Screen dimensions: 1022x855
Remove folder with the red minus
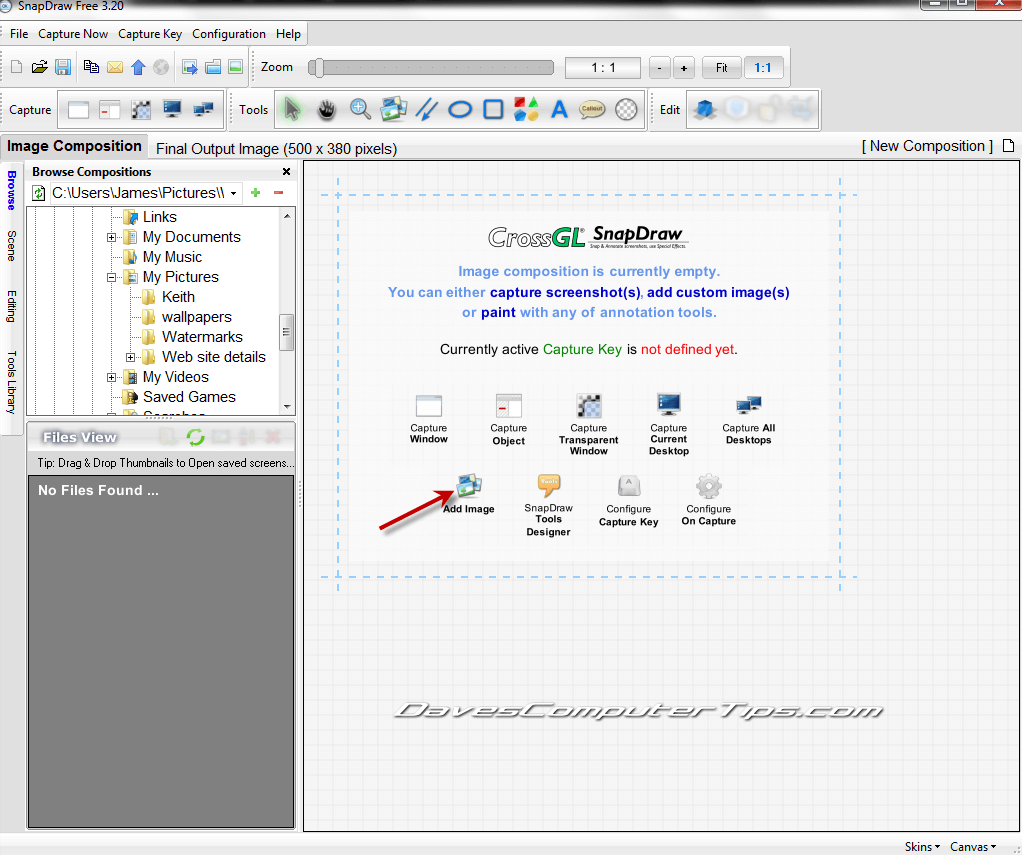278,192
